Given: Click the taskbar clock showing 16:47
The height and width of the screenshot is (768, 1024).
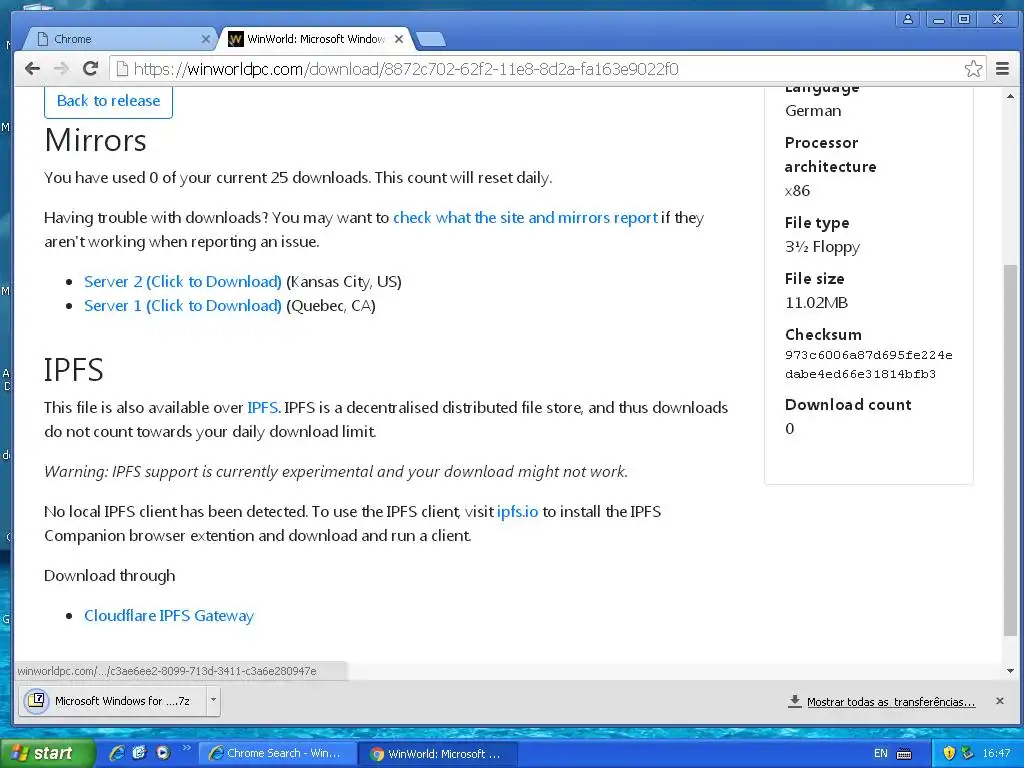Looking at the screenshot, I should coord(996,753).
